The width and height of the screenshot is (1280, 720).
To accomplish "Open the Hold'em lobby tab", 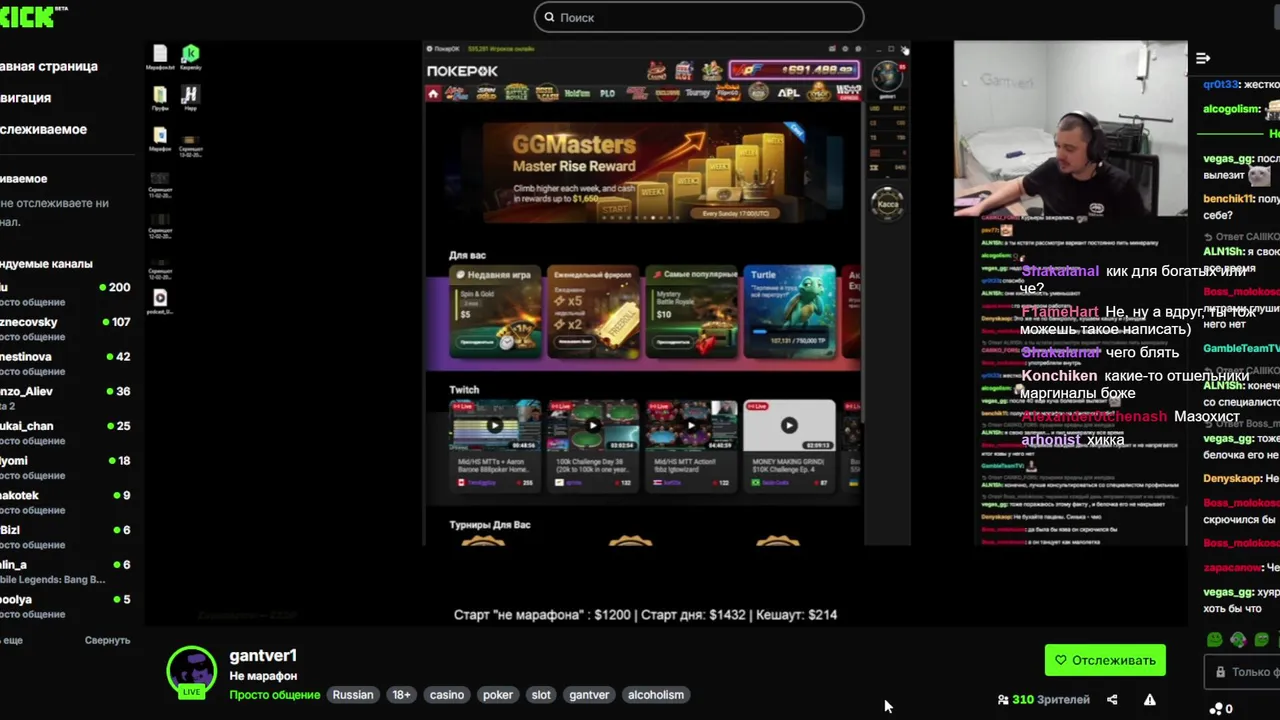I will 577,93.
